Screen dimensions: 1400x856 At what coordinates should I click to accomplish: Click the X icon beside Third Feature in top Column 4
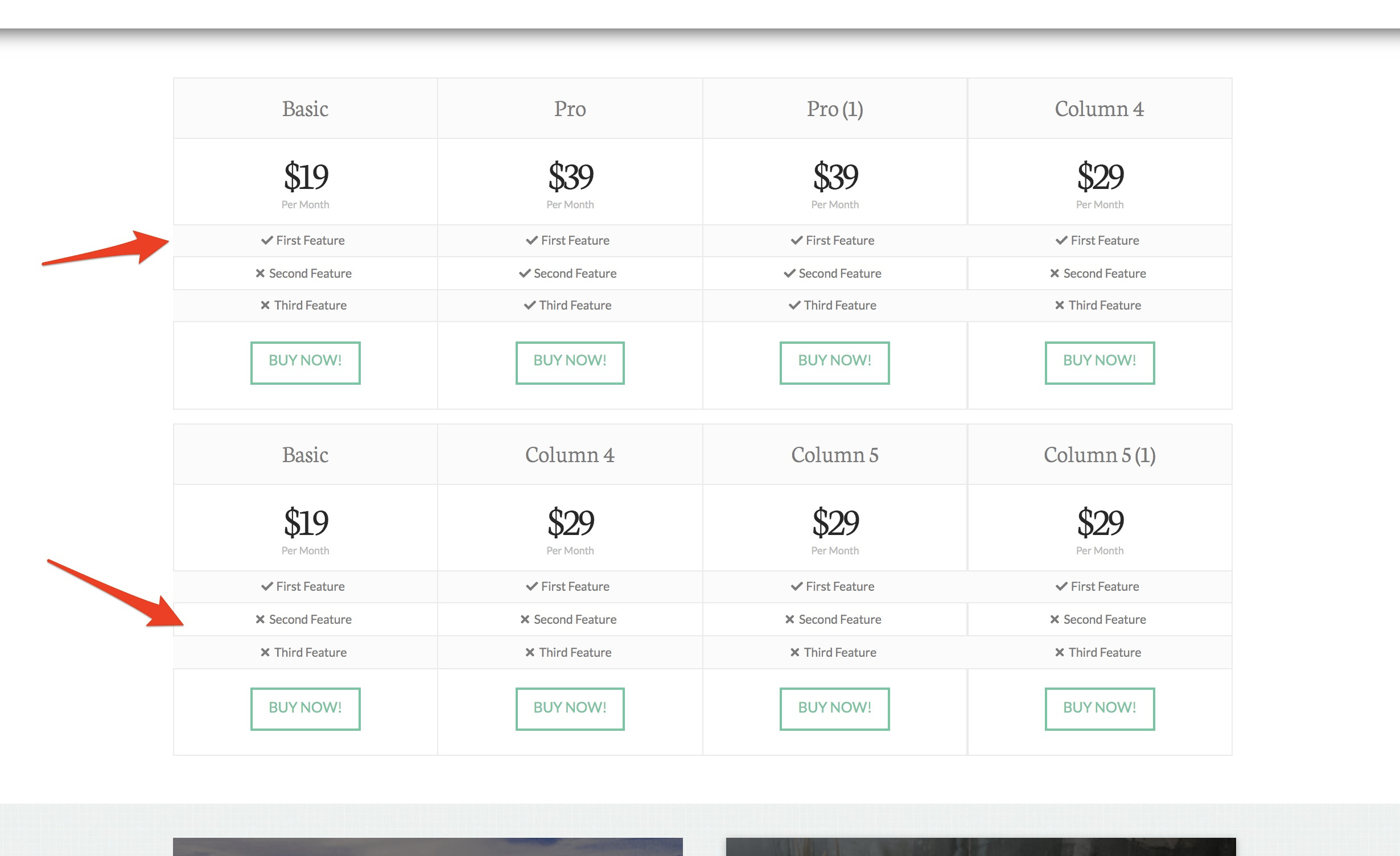(1060, 306)
